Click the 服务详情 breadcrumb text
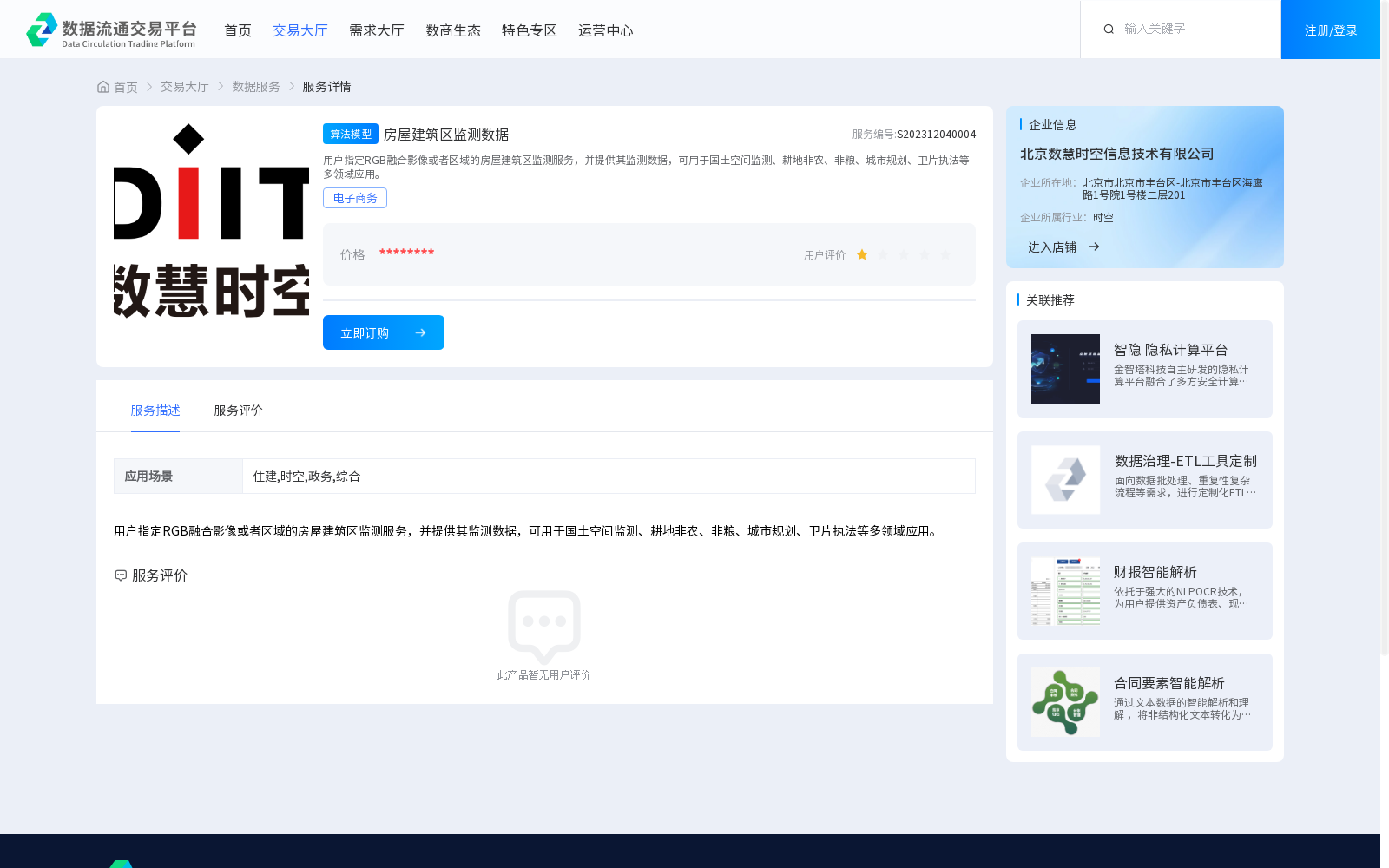This screenshot has height=868, width=1389. coord(326,87)
